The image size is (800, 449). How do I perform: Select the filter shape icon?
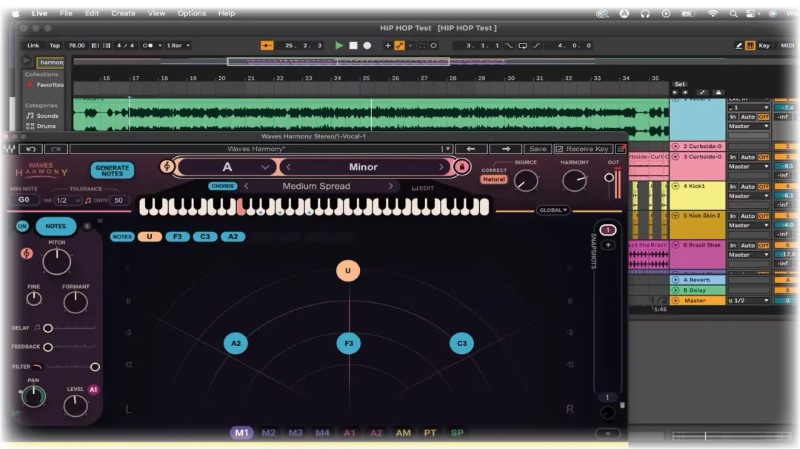[x=37, y=366]
